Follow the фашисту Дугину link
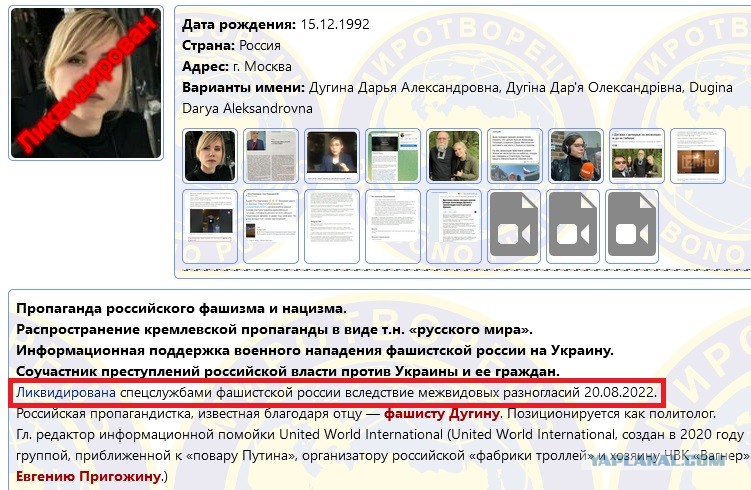 pos(442,413)
